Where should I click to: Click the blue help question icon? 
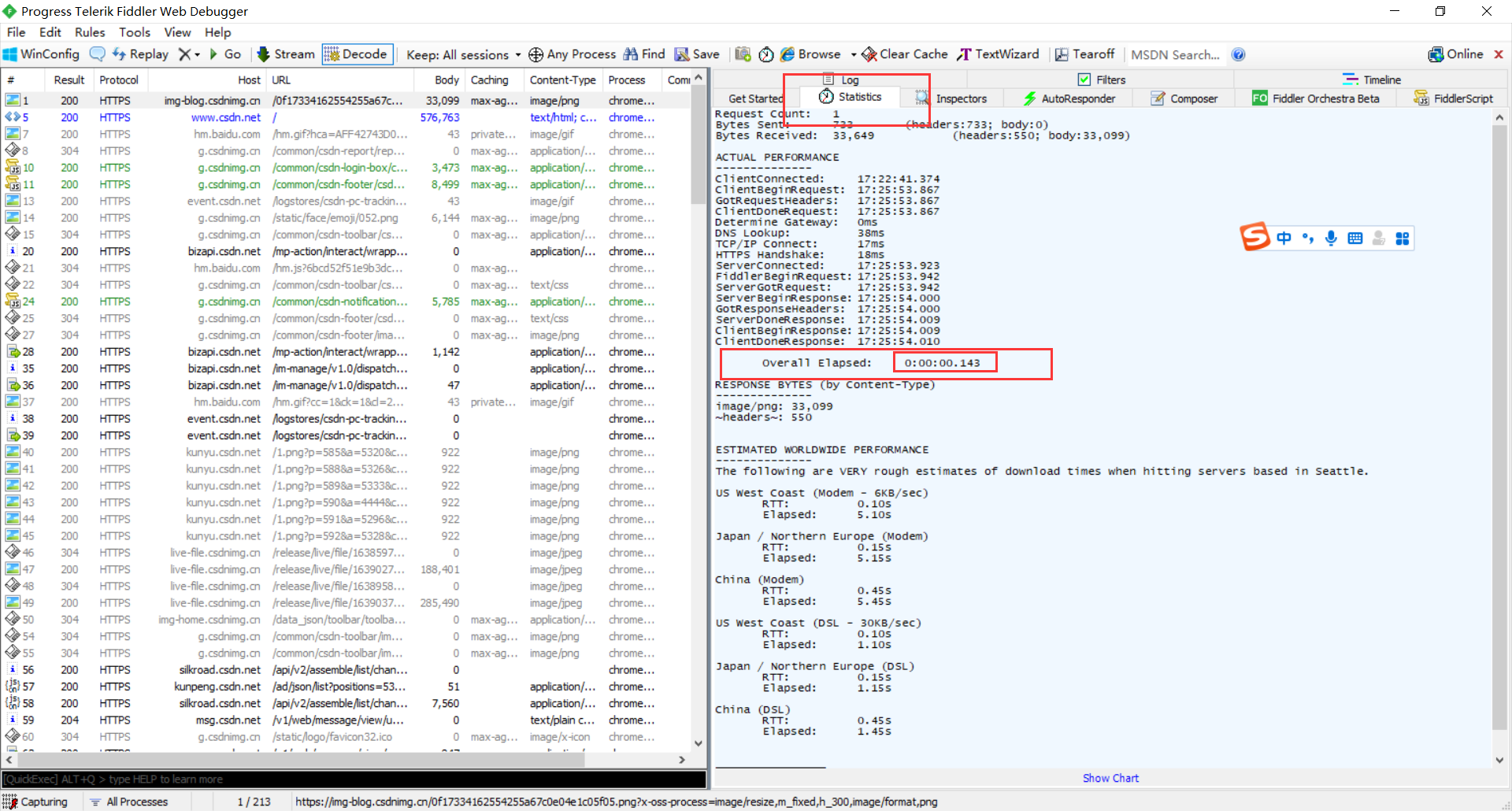[1238, 54]
